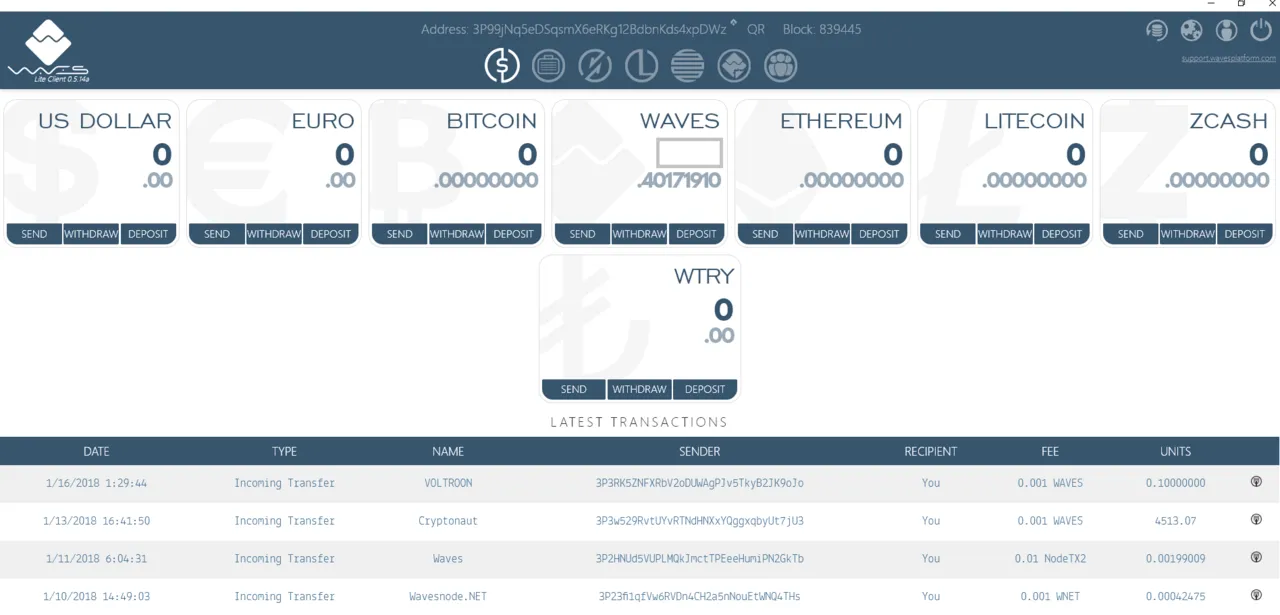Deposit WTRY

tap(705, 389)
